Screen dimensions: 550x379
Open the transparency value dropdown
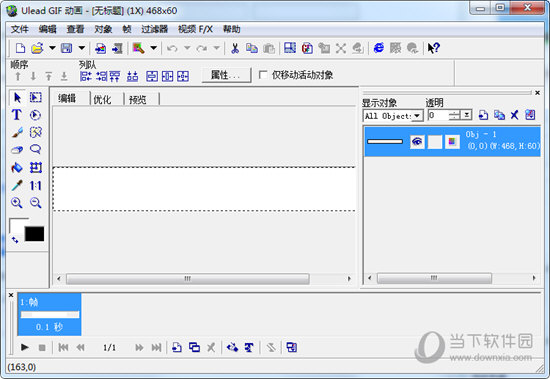point(467,115)
